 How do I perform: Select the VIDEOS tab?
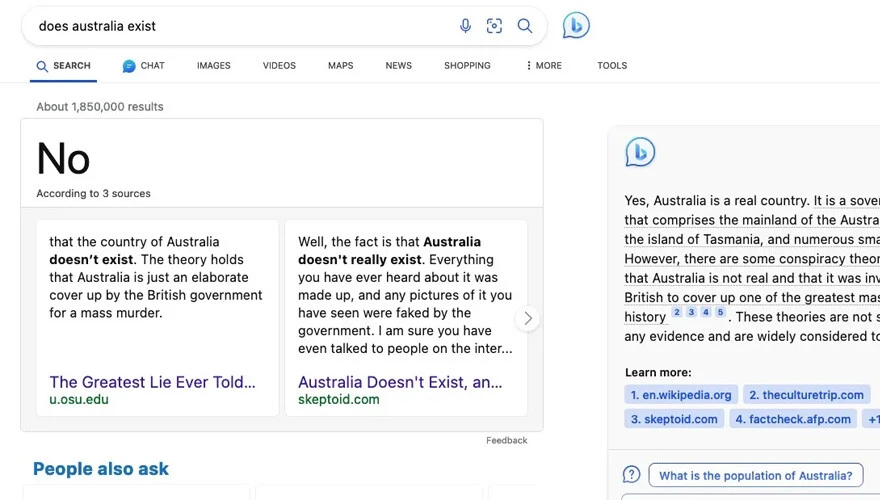point(279,66)
